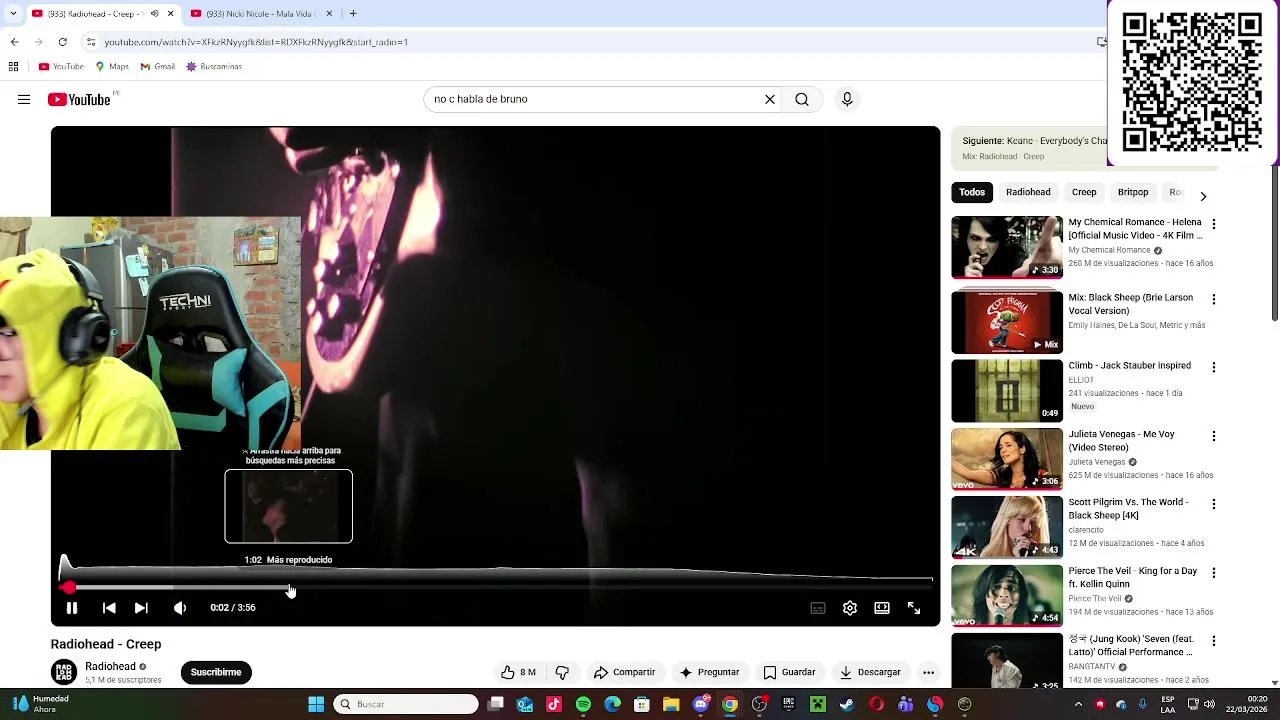Play the Pierce The Veil King for a Day title

pos(1133,577)
